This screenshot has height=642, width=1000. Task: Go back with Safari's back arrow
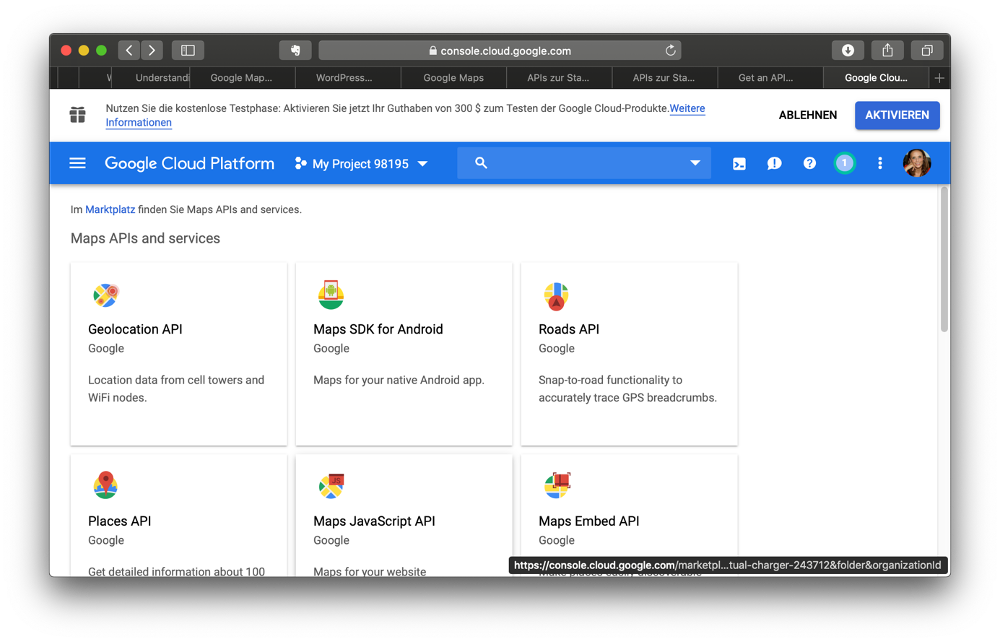pos(129,50)
